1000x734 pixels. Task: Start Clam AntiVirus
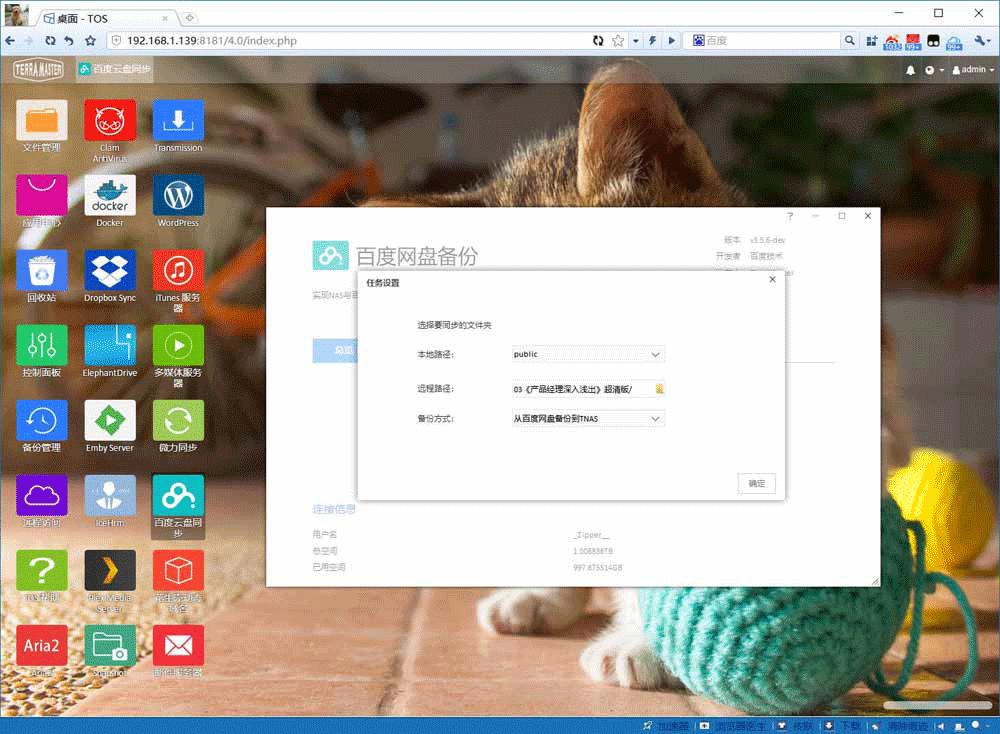pos(110,120)
